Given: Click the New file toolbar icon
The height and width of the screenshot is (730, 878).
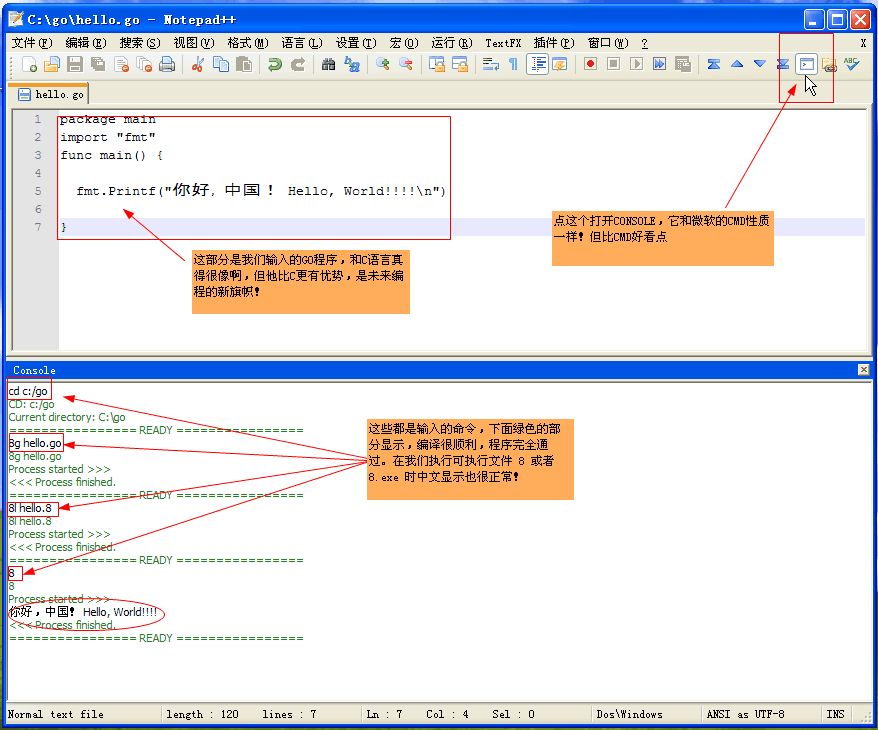Looking at the screenshot, I should 29,64.
